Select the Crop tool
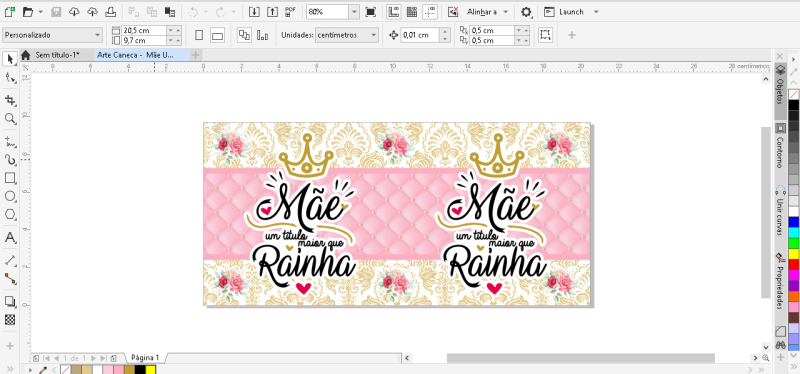Image resolution: width=800 pixels, height=374 pixels. click(10, 100)
